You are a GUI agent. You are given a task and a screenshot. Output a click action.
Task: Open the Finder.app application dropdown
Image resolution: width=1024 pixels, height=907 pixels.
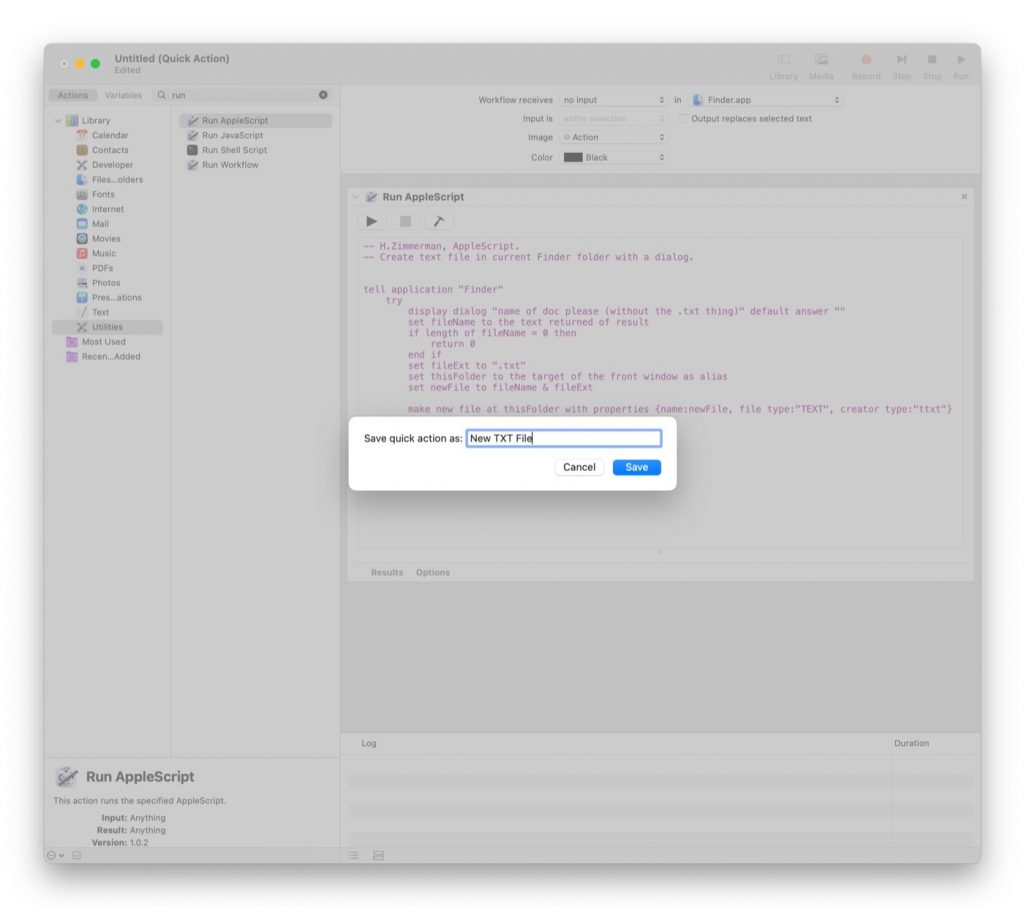767,100
